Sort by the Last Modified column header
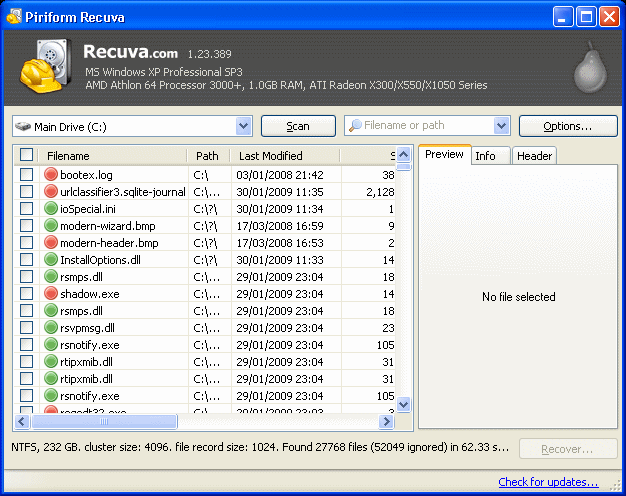Viewport: 626px width, 496px height. tap(285, 156)
